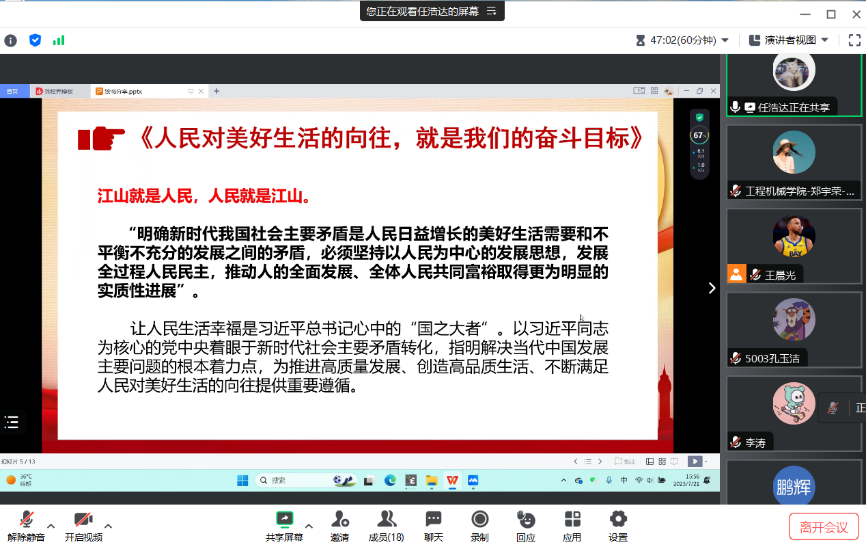
Task: Open the Chat (聊天) panel
Action: click(433, 525)
